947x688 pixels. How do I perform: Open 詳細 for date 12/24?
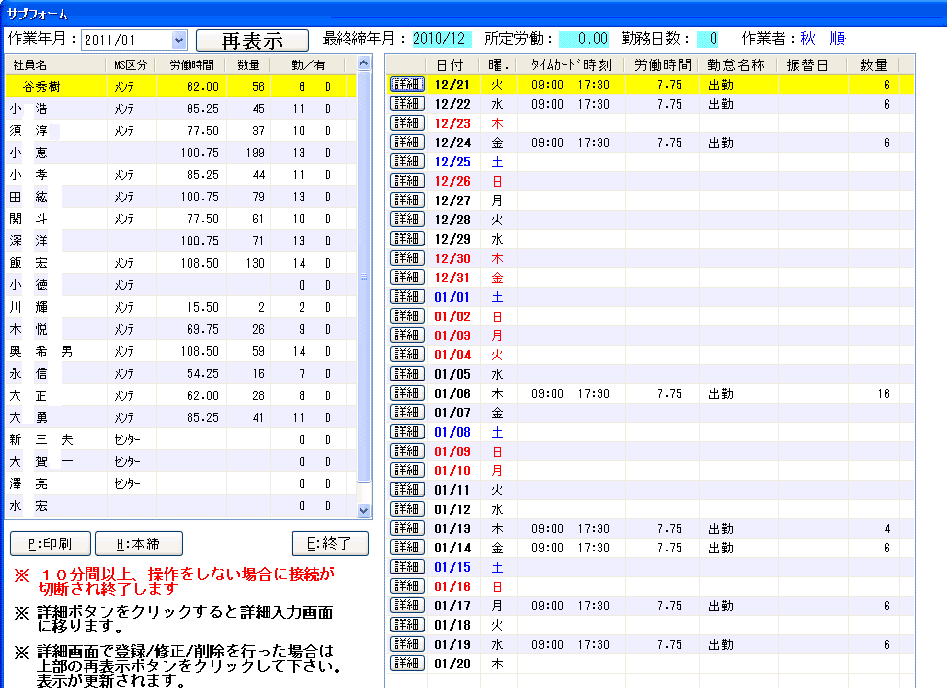tap(406, 143)
